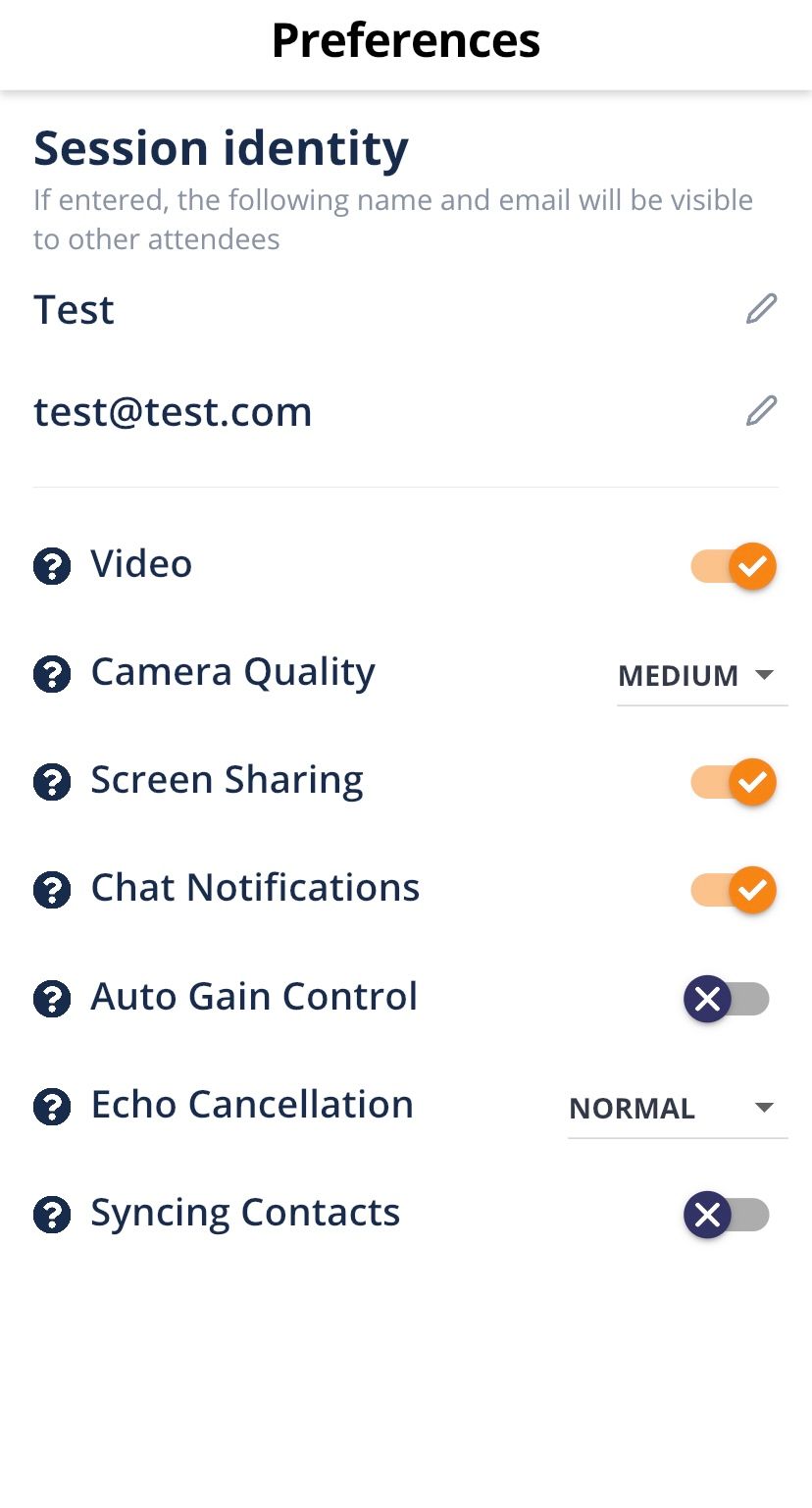Open Auto Gain Control help icon
The width and height of the screenshot is (812, 1508).
coord(52,999)
